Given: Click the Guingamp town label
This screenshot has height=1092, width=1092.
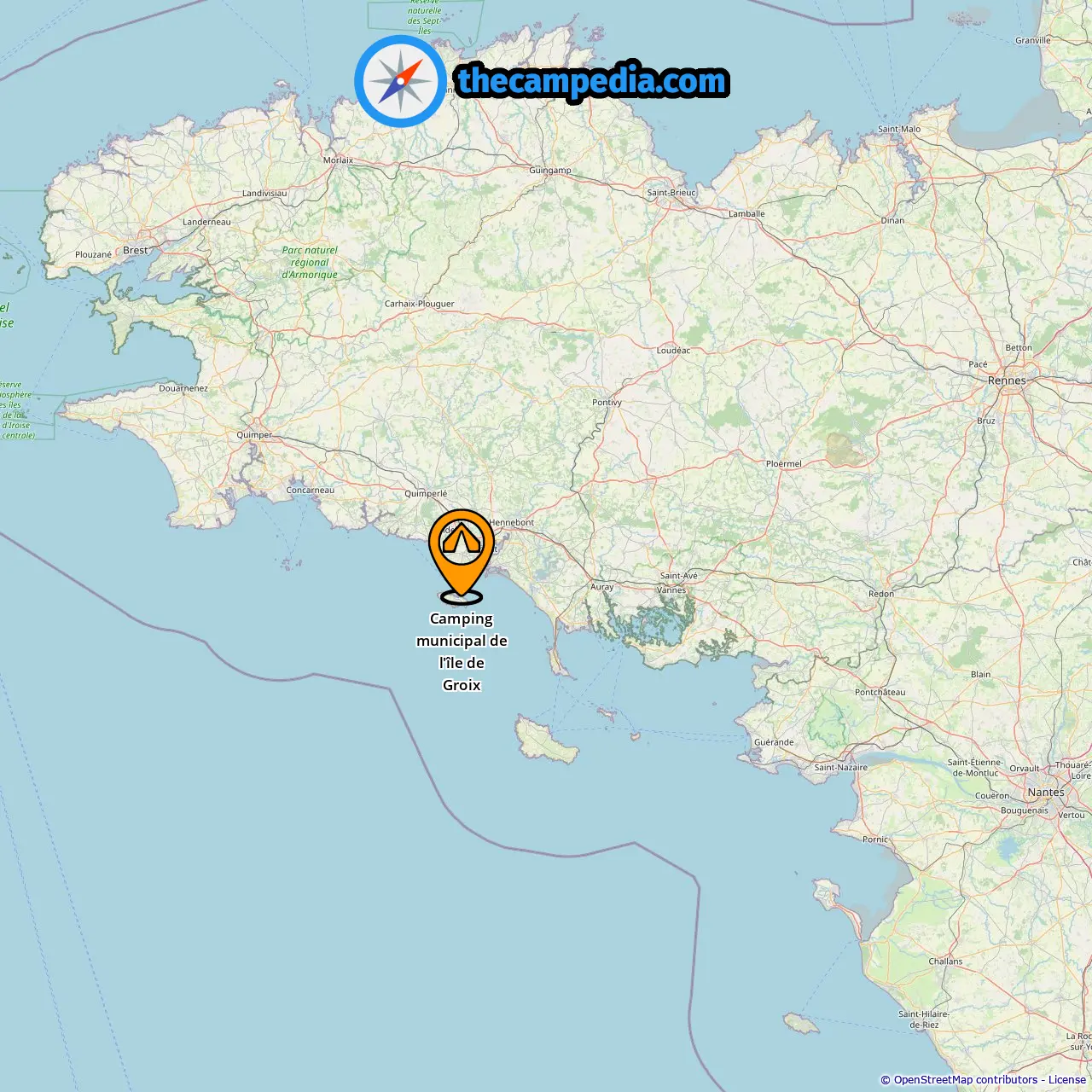Looking at the screenshot, I should [x=550, y=171].
